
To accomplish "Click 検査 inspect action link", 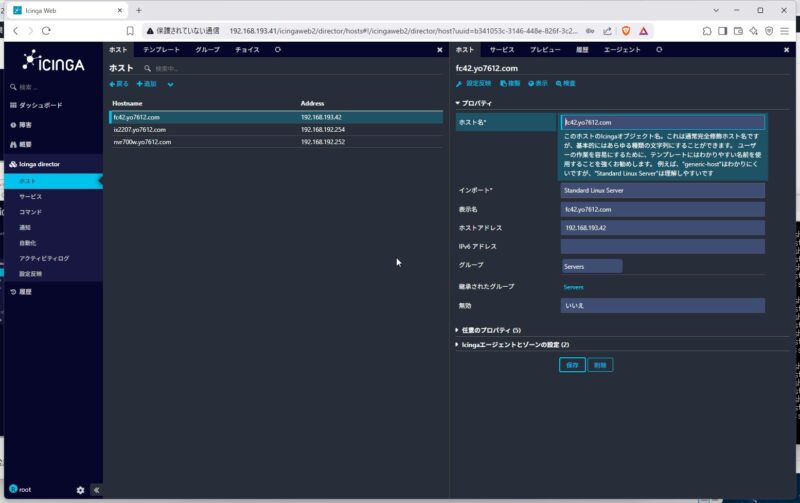I will pyautogui.click(x=565, y=84).
